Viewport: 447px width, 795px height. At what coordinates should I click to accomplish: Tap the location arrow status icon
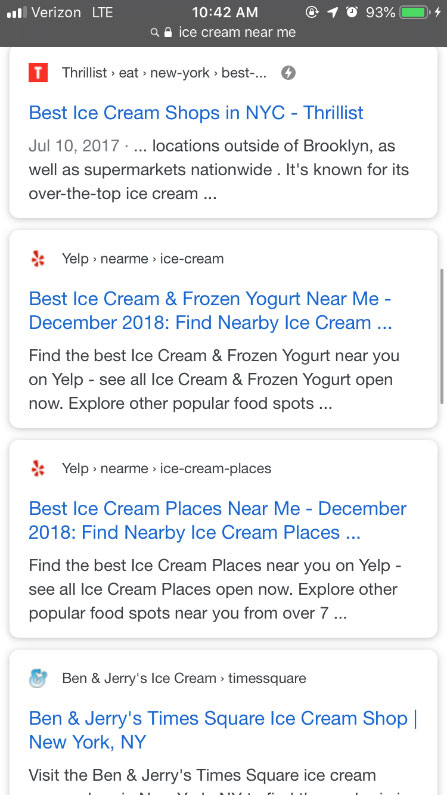[332, 12]
